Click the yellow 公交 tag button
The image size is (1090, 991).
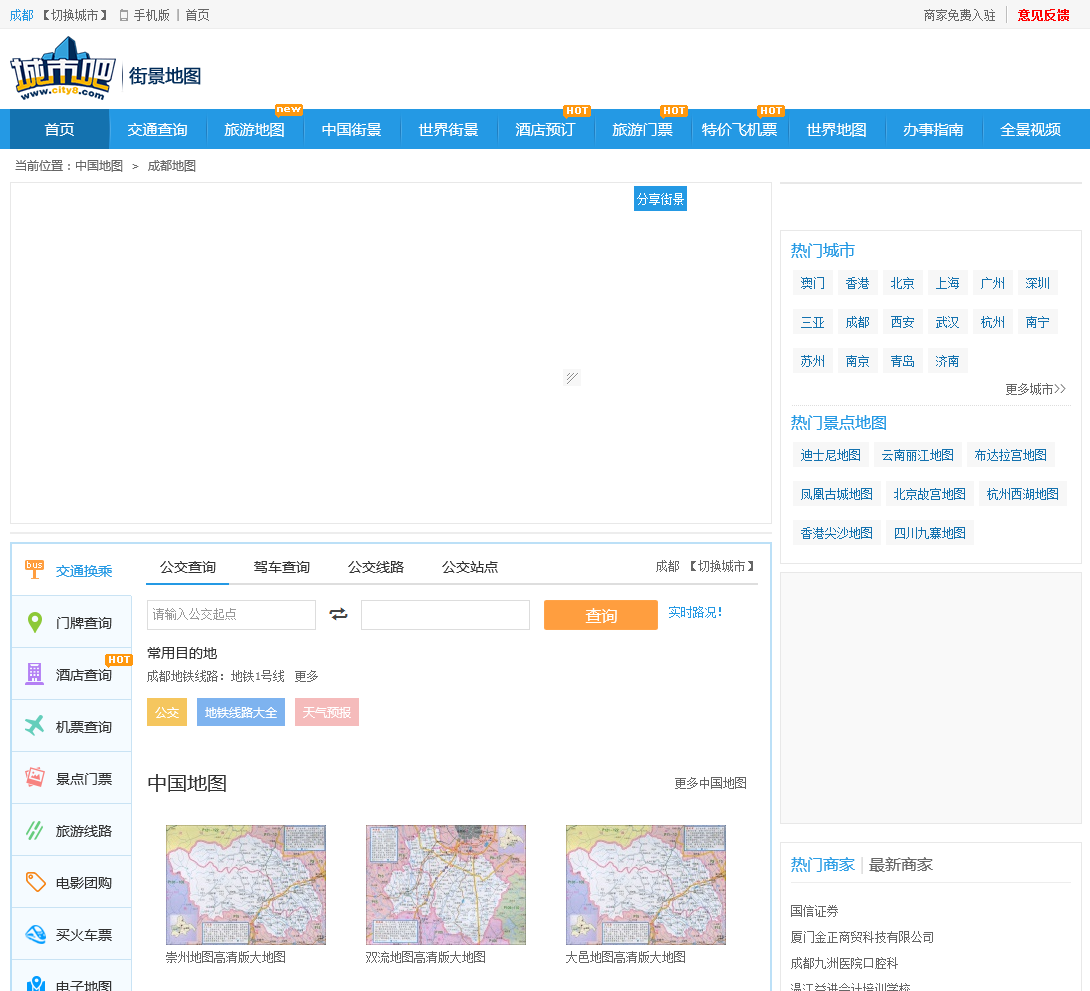[x=167, y=712]
